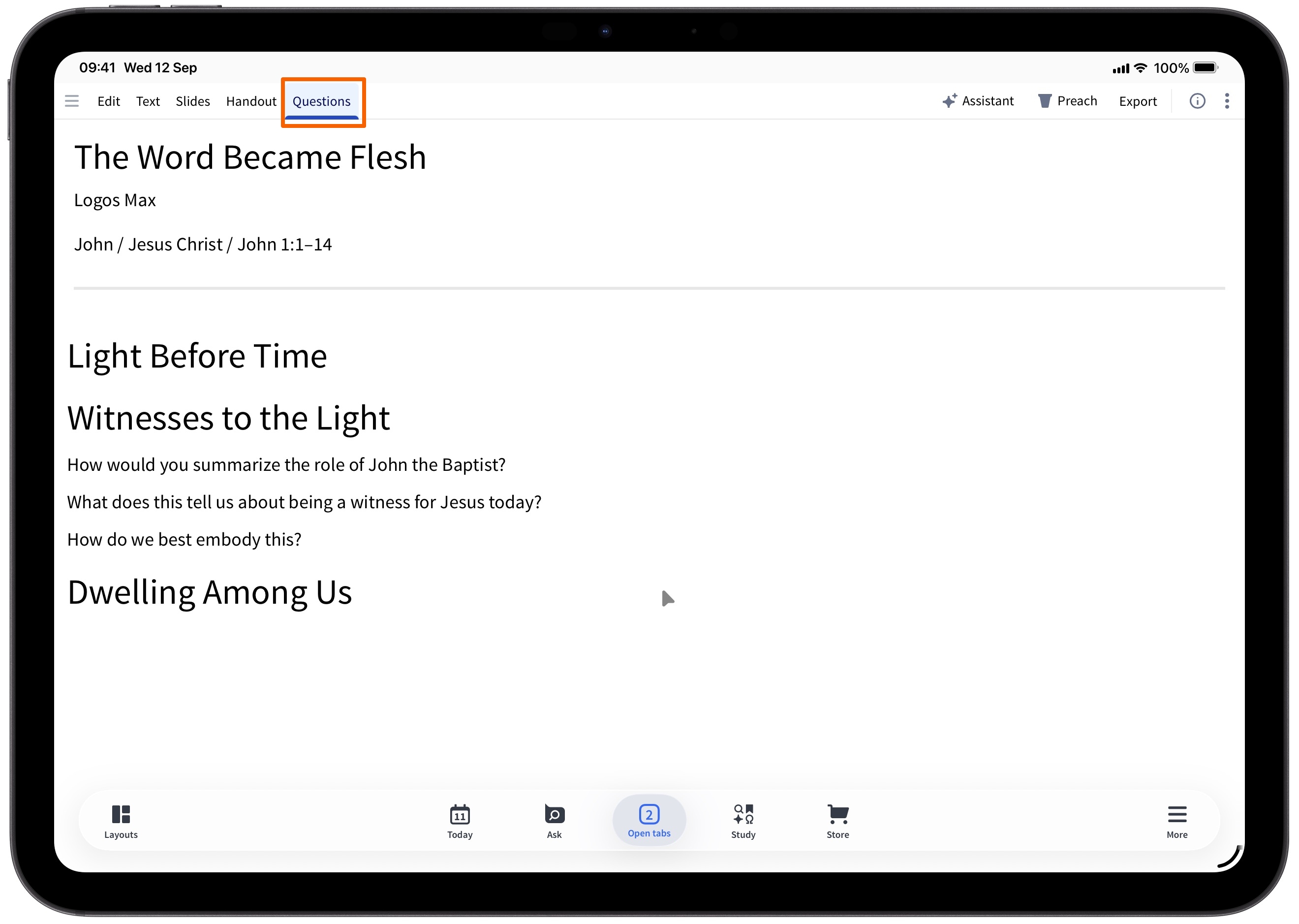Tap the battery indicator in status bar
Screen dimensions: 1299x924
click(1205, 68)
